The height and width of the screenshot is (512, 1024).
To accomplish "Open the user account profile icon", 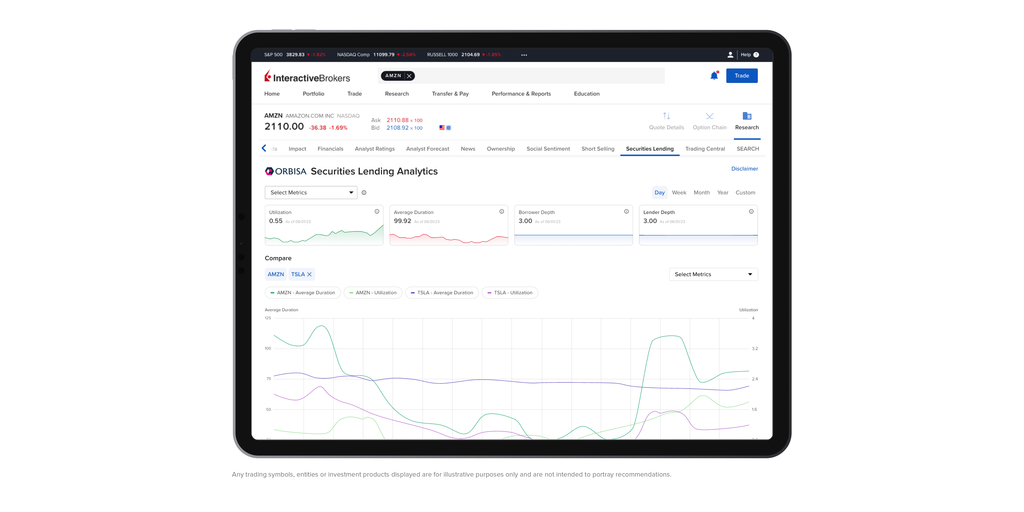I will click(730, 55).
